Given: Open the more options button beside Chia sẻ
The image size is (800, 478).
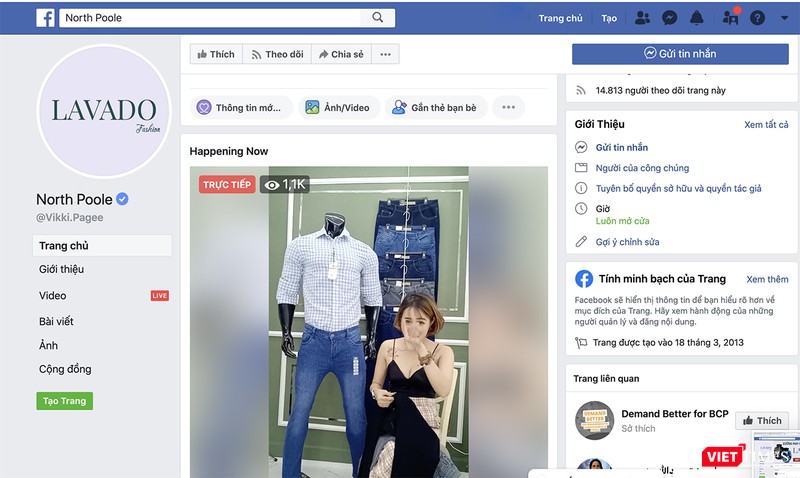Looking at the screenshot, I should (x=385, y=54).
